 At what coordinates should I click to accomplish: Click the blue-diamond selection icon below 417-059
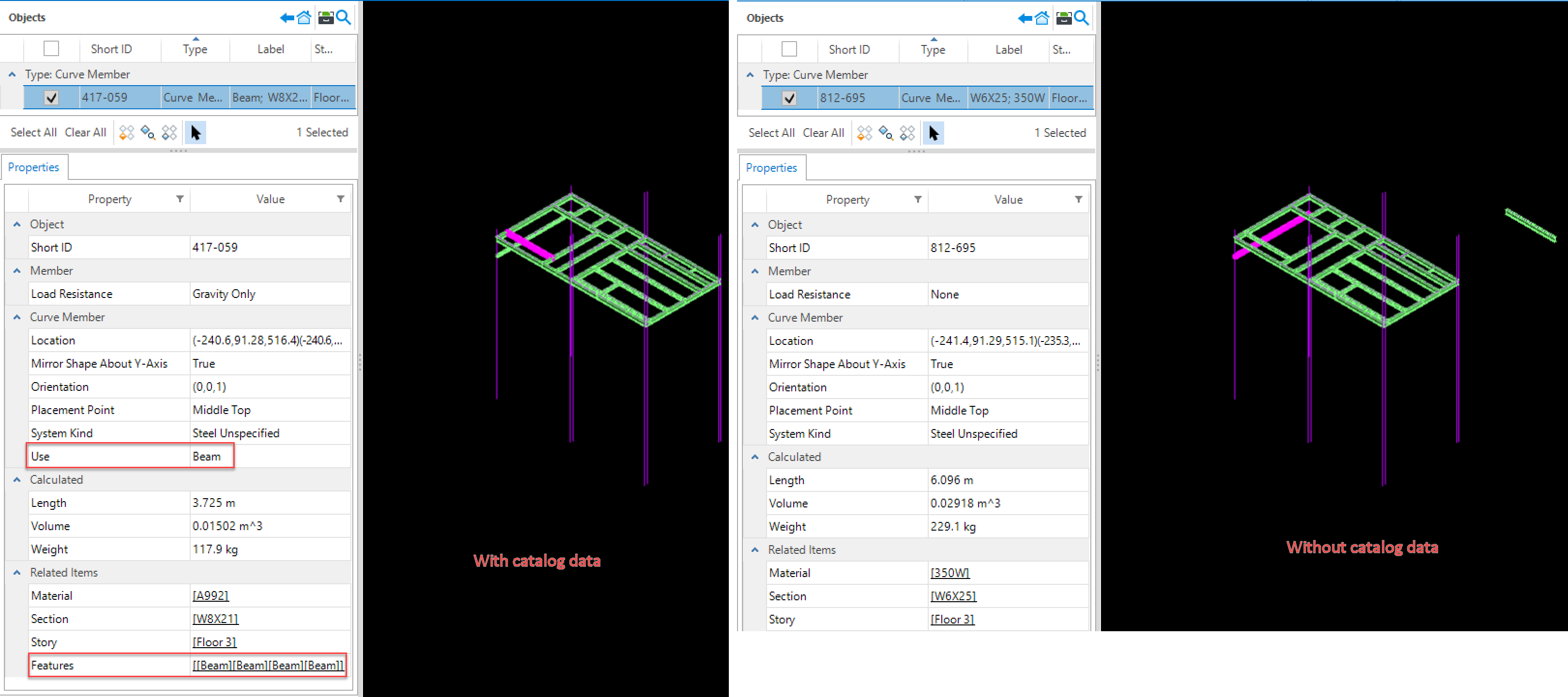[169, 133]
